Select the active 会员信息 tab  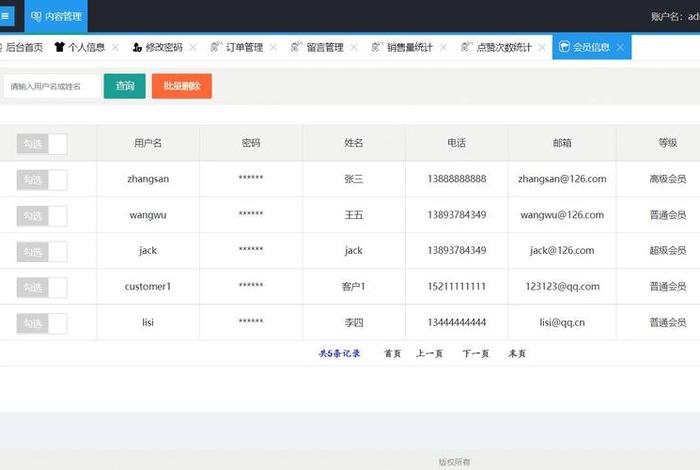coord(591,47)
